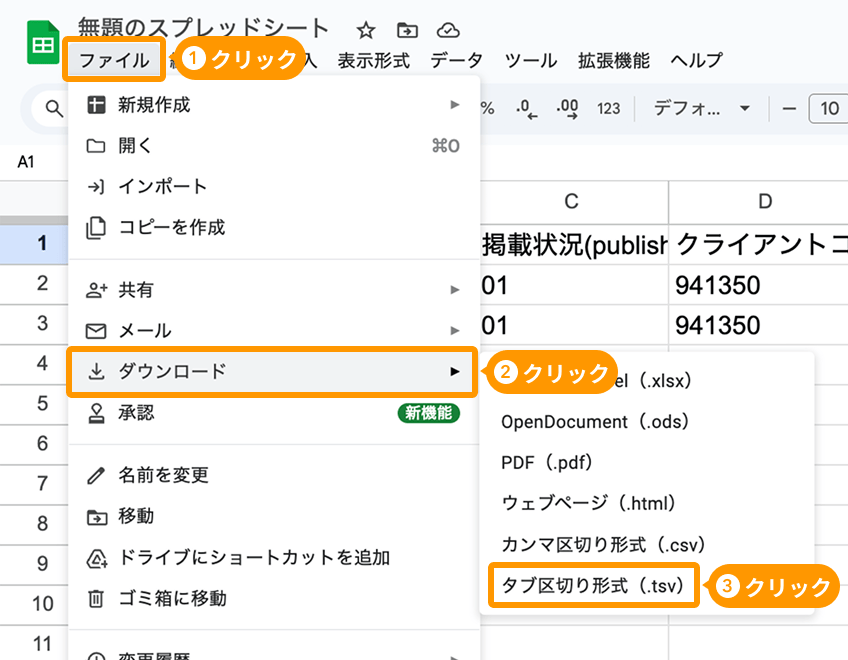
Task: Check the cloud save status icon
Action: click(x=448, y=30)
